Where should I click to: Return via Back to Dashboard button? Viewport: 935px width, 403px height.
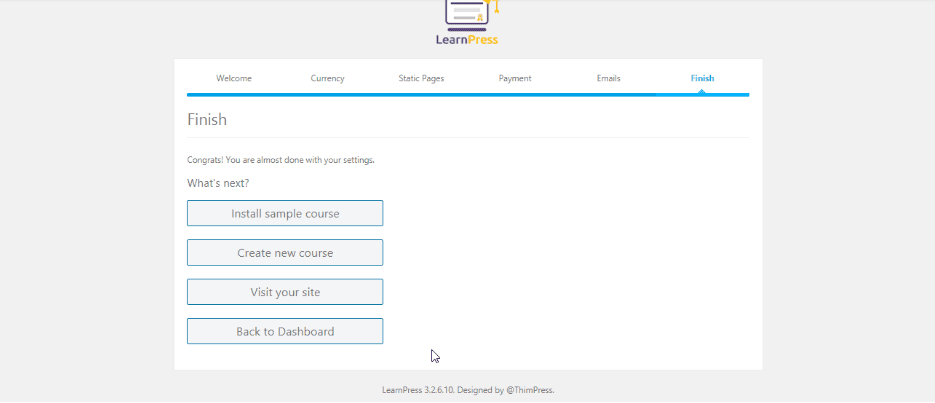(x=285, y=331)
